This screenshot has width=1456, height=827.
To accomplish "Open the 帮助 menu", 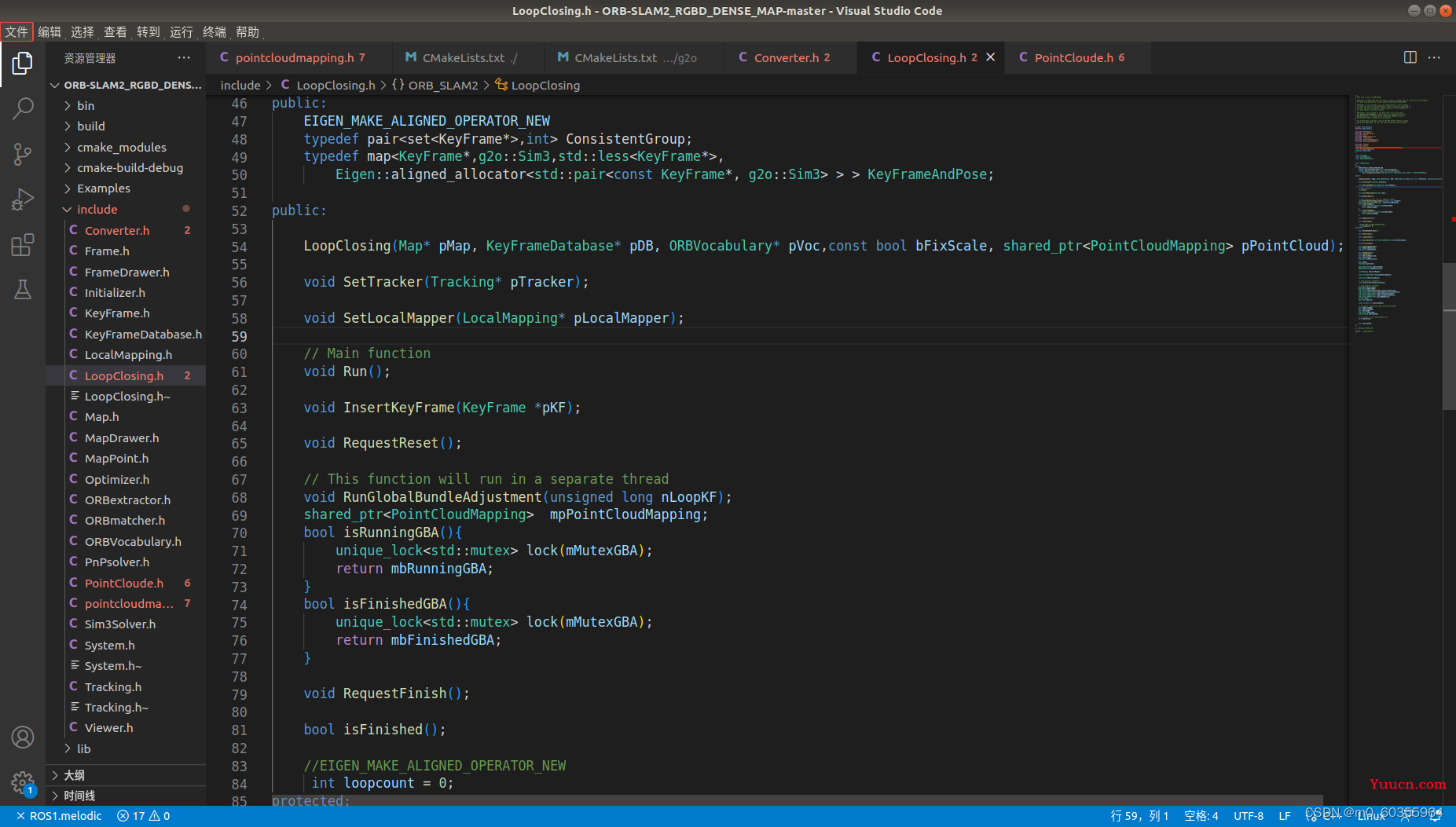I will pos(248,31).
